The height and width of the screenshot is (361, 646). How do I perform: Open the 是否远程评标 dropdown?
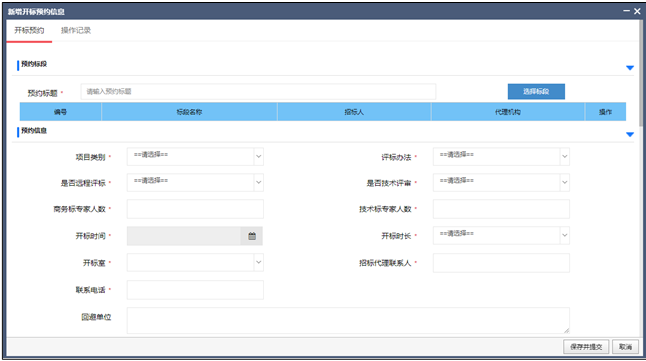pos(195,182)
